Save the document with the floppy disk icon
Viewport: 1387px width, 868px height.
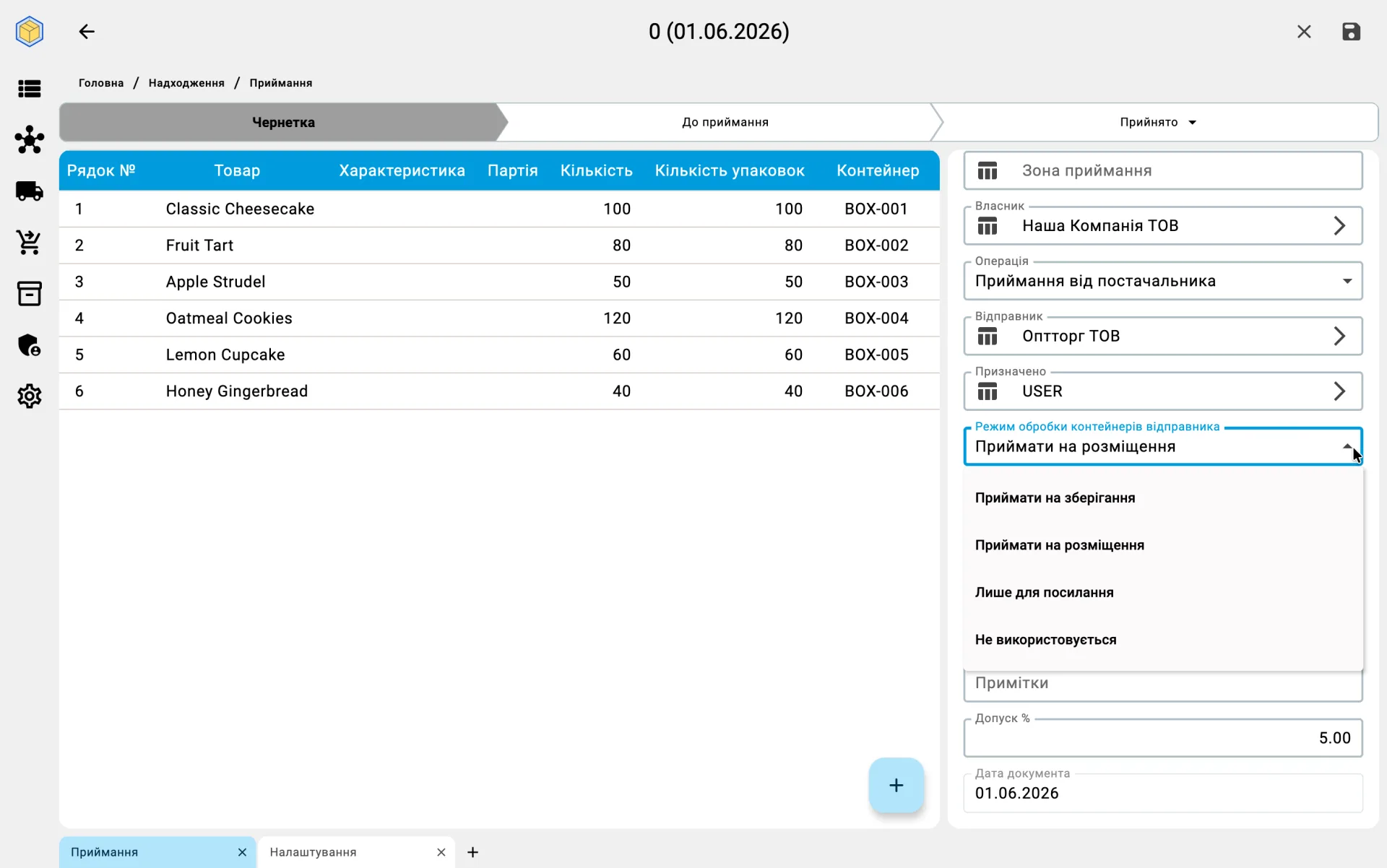(1351, 32)
